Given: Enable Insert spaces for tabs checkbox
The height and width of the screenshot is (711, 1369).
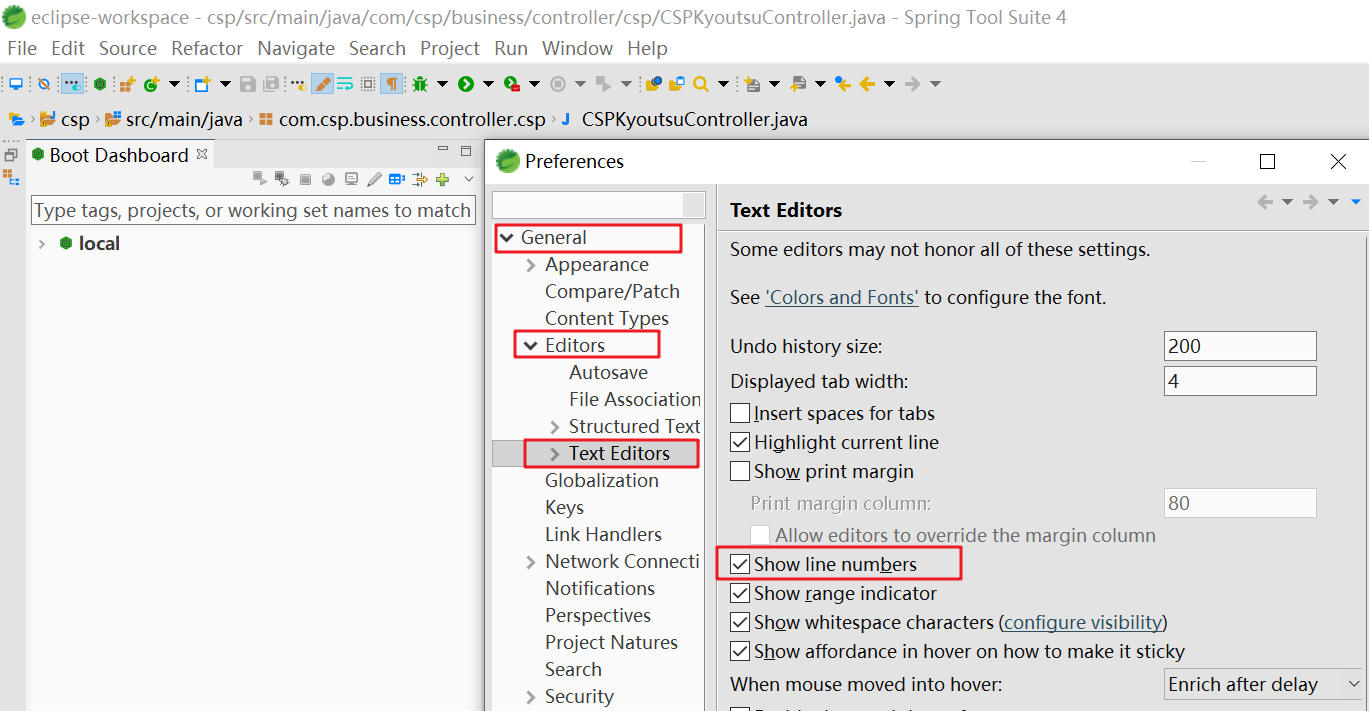Looking at the screenshot, I should click(740, 413).
